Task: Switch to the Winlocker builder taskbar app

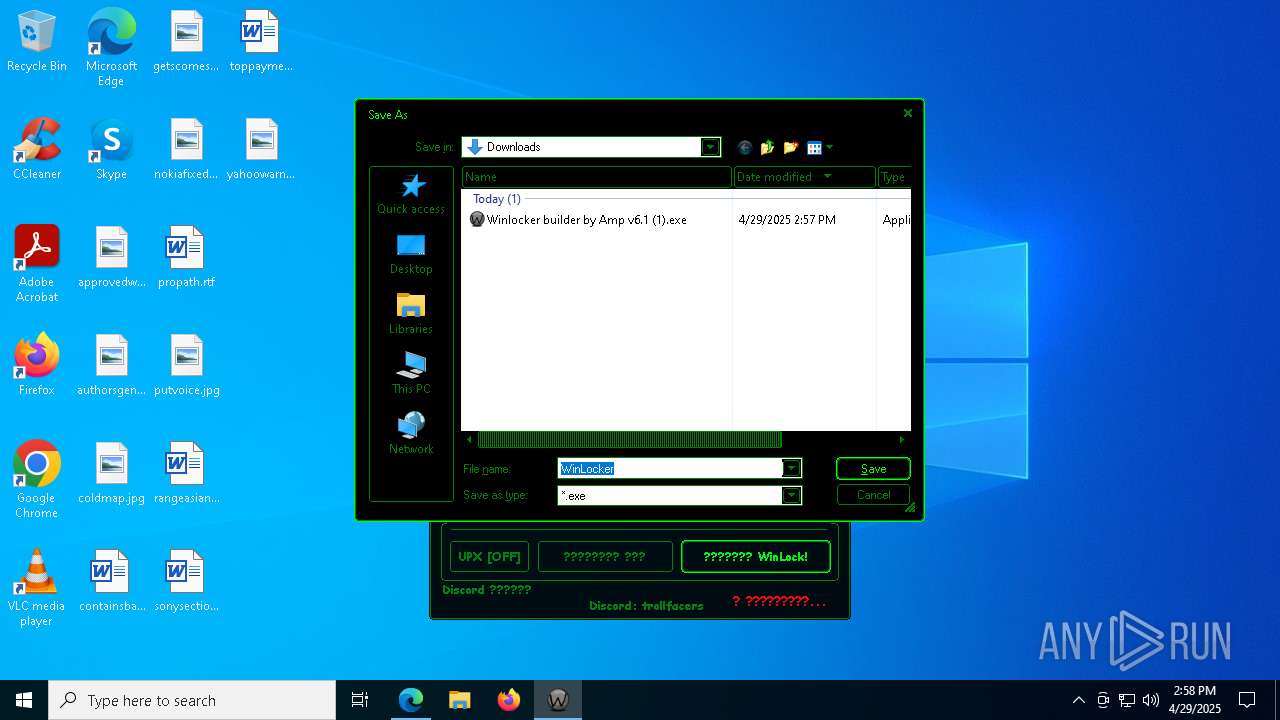Action: 558,700
